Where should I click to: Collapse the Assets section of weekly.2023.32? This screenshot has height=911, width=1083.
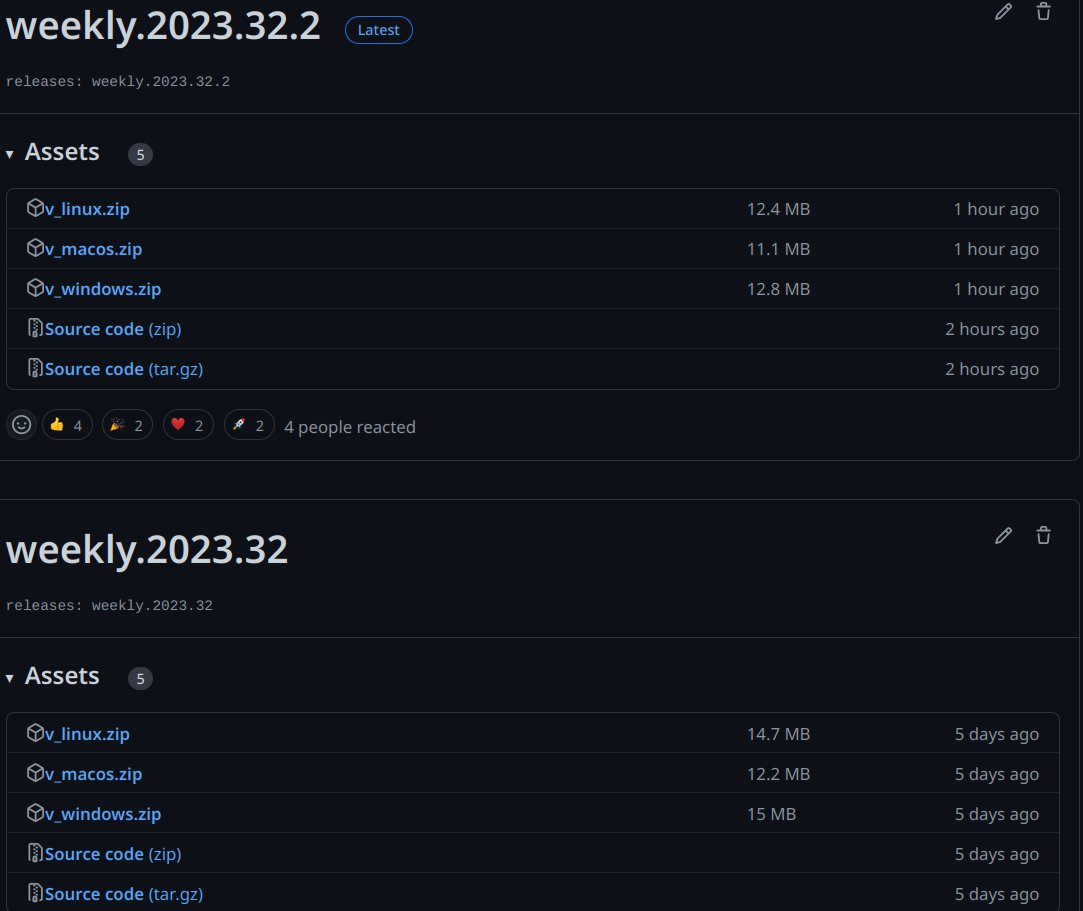click(10, 677)
